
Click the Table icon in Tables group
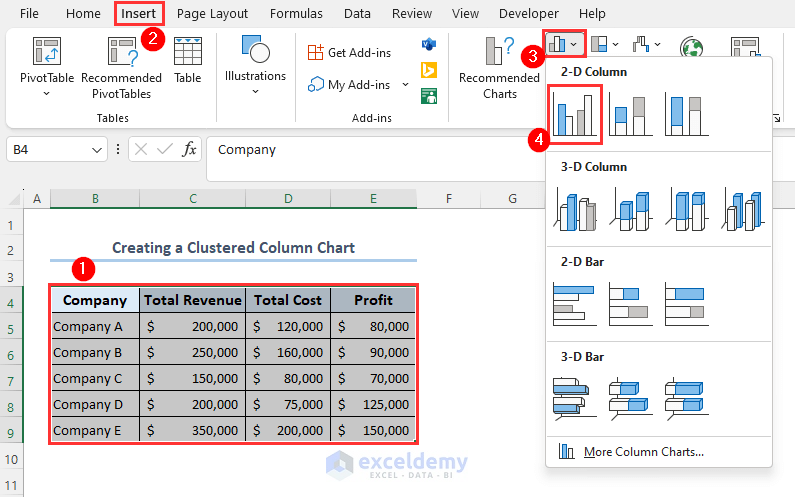point(188,60)
